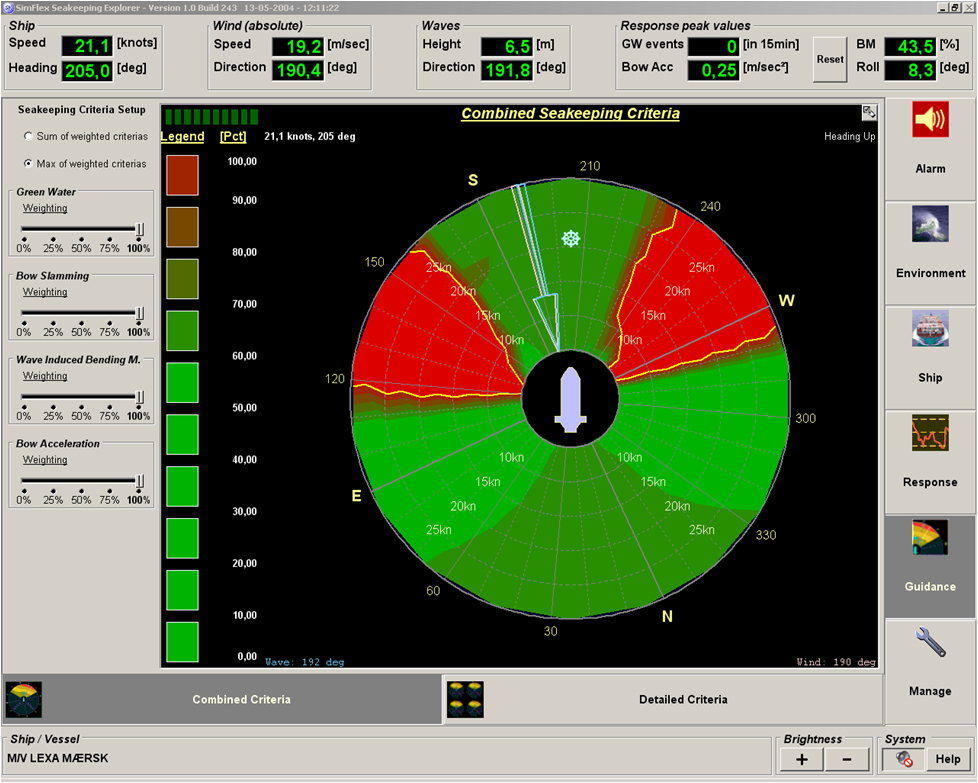Click the ship symbol in plot center
The width and height of the screenshot is (978, 783).
(x=570, y=399)
